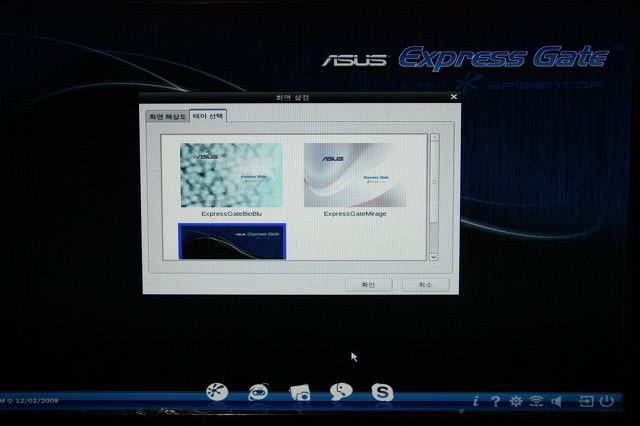Open the settings gear icon
Screen dimensions: 640x426
(x=516, y=401)
